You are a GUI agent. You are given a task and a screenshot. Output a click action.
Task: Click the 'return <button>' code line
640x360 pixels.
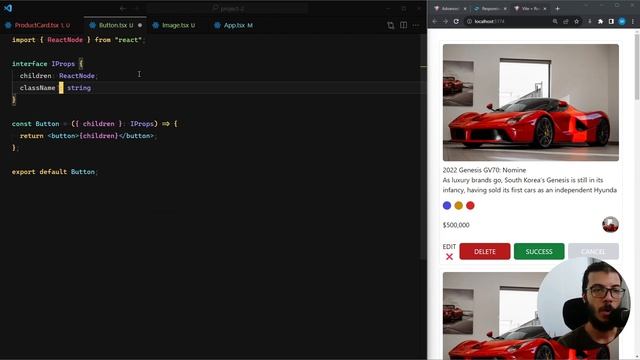click(88, 136)
